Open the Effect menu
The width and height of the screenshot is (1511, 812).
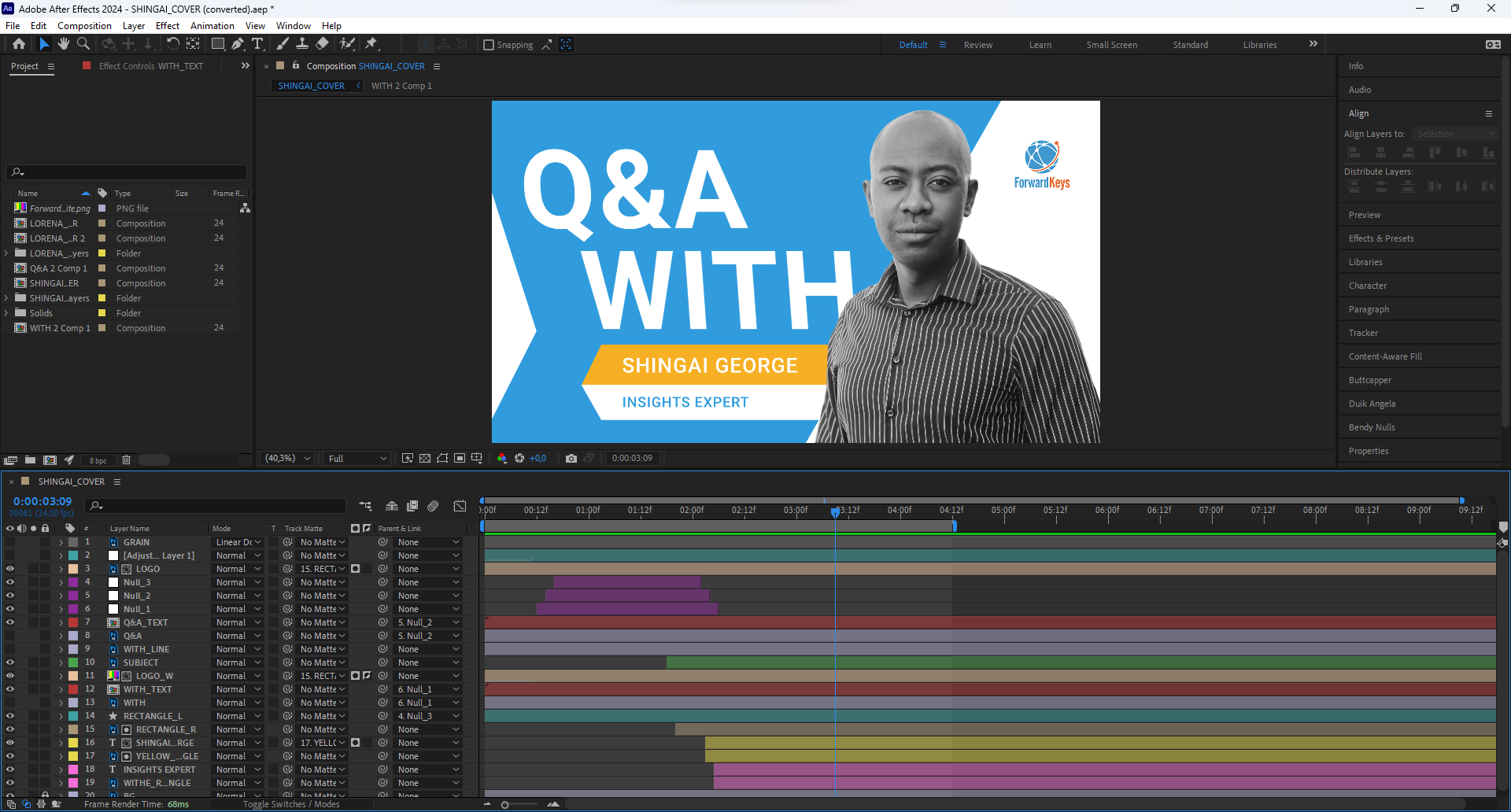point(168,26)
